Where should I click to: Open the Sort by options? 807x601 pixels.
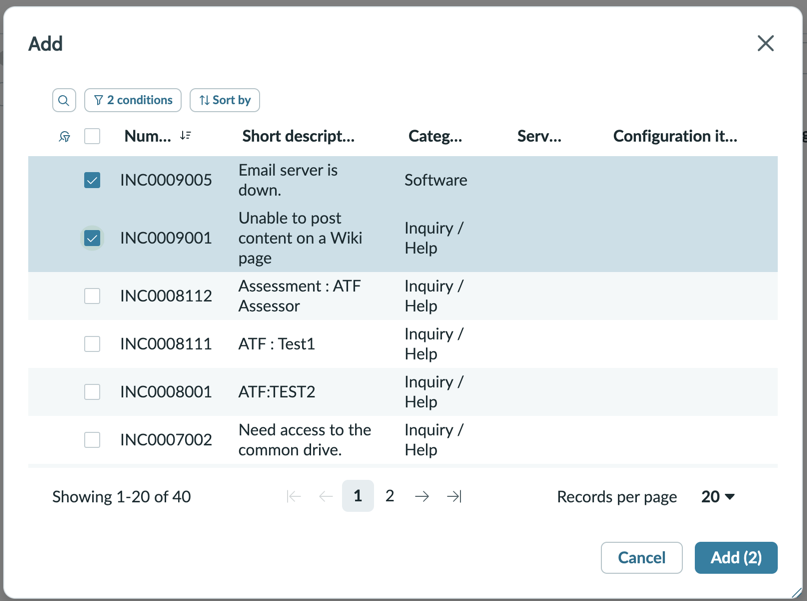coord(225,100)
